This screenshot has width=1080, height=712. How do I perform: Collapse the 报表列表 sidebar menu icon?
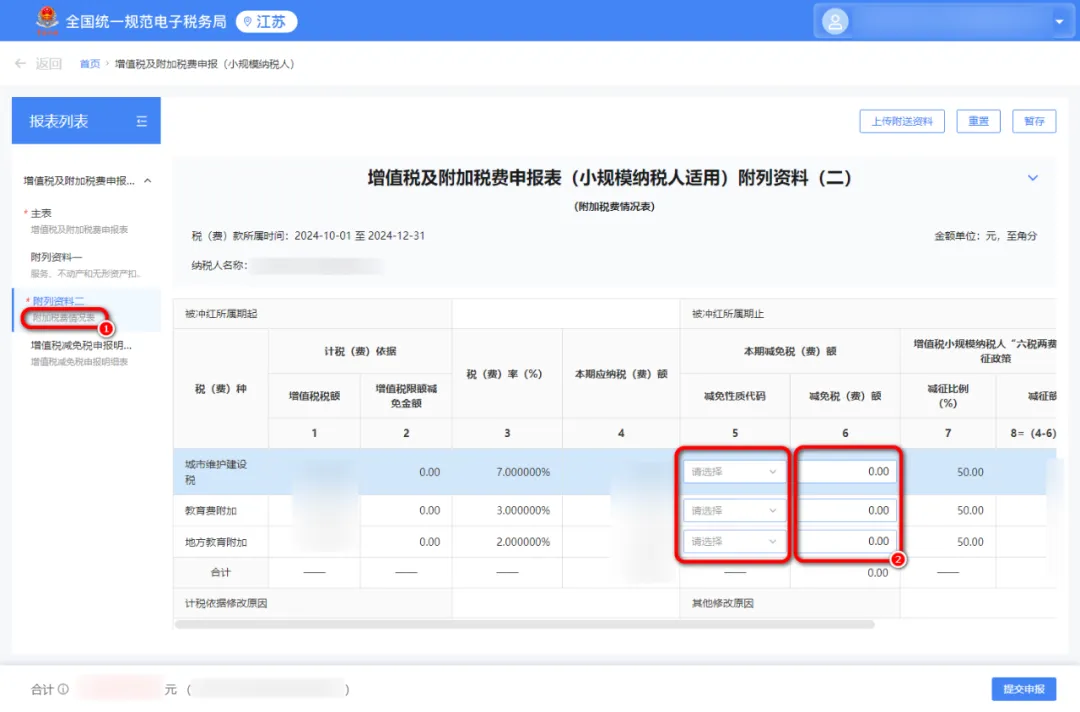(x=141, y=121)
